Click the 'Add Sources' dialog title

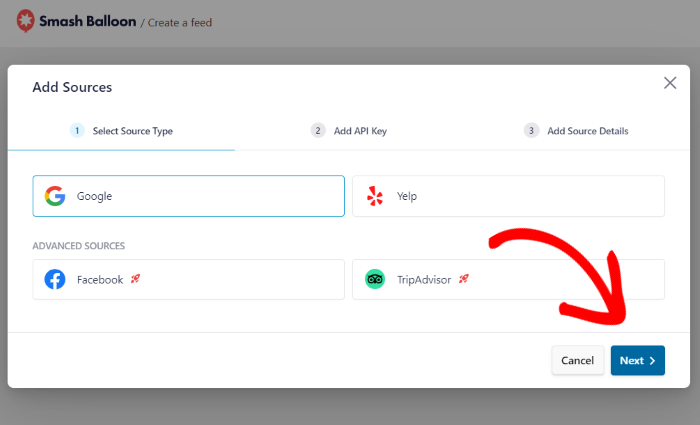(72, 87)
